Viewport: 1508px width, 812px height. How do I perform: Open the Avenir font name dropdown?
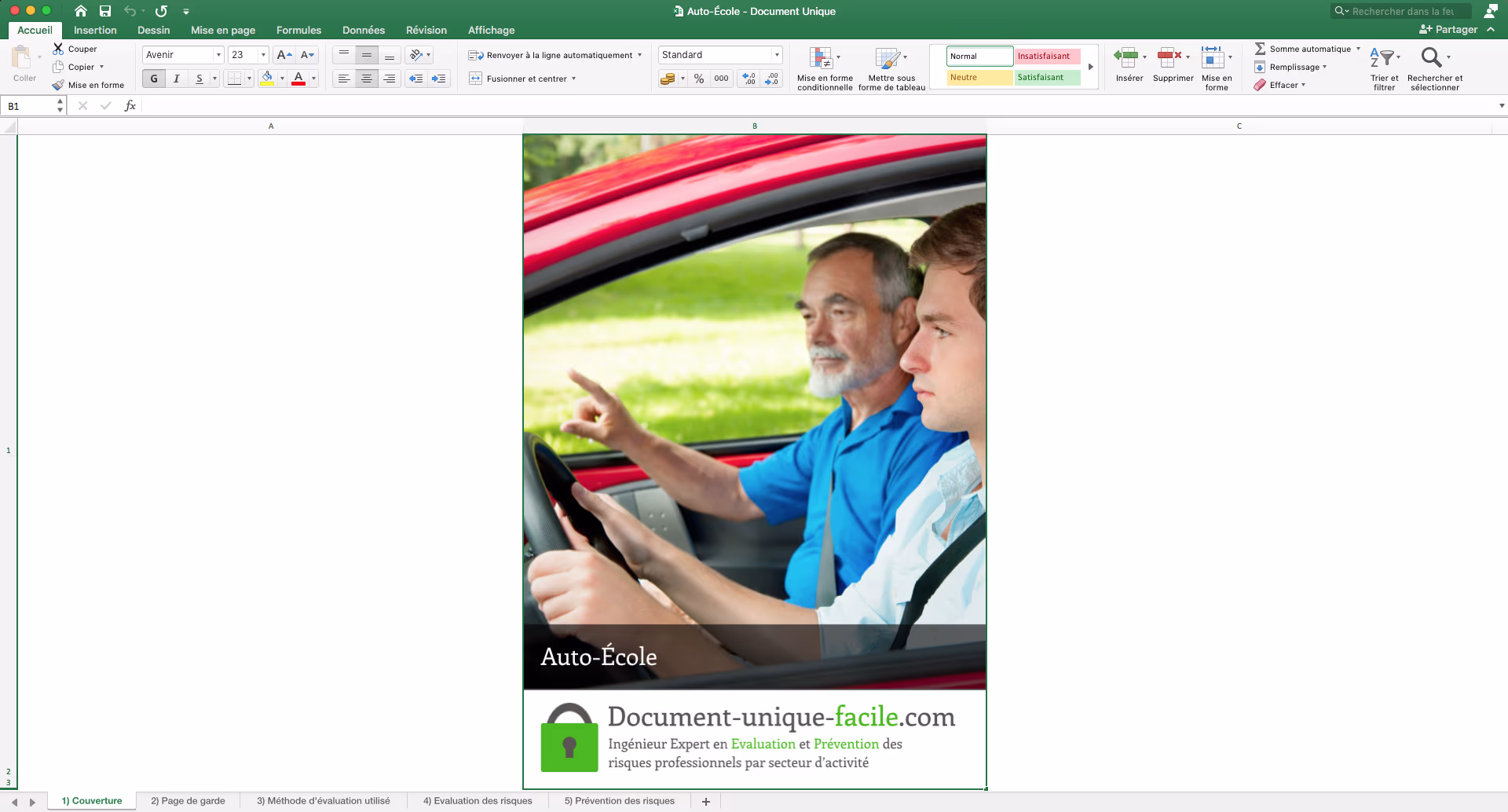pyautogui.click(x=218, y=55)
